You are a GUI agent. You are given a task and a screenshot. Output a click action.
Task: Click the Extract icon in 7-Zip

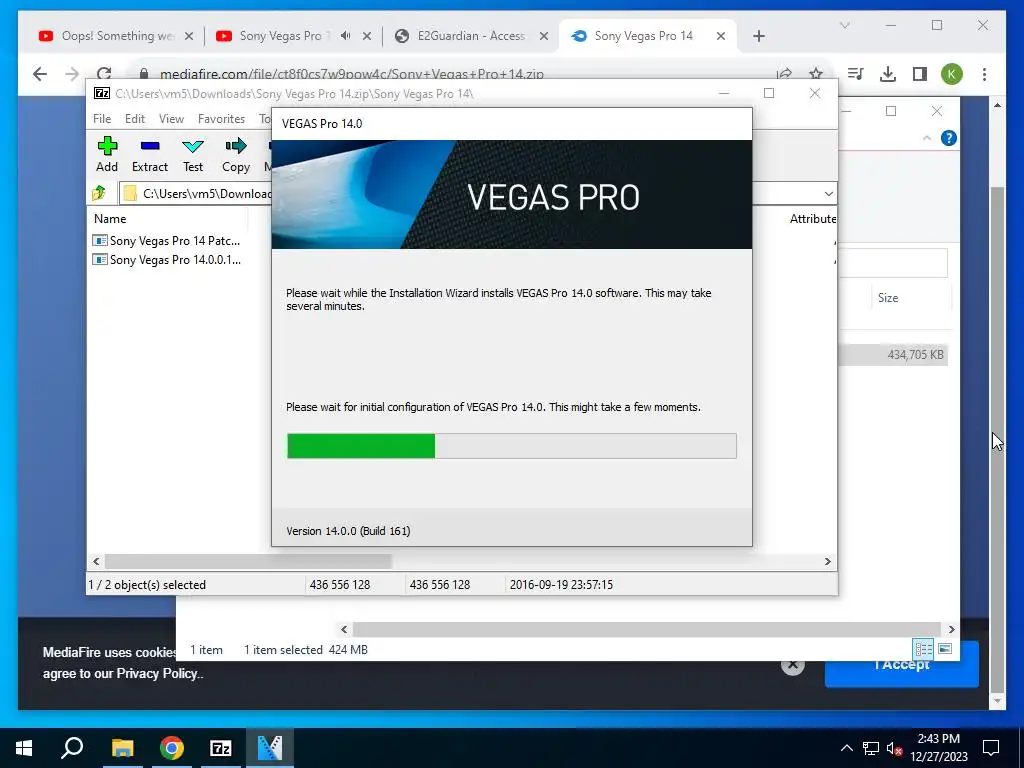coord(150,154)
